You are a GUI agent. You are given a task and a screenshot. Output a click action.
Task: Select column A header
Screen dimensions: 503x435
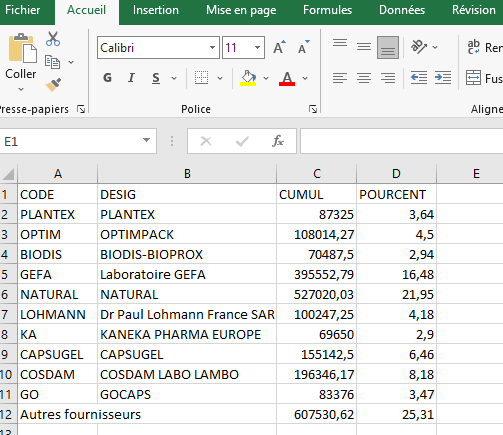click(58, 174)
